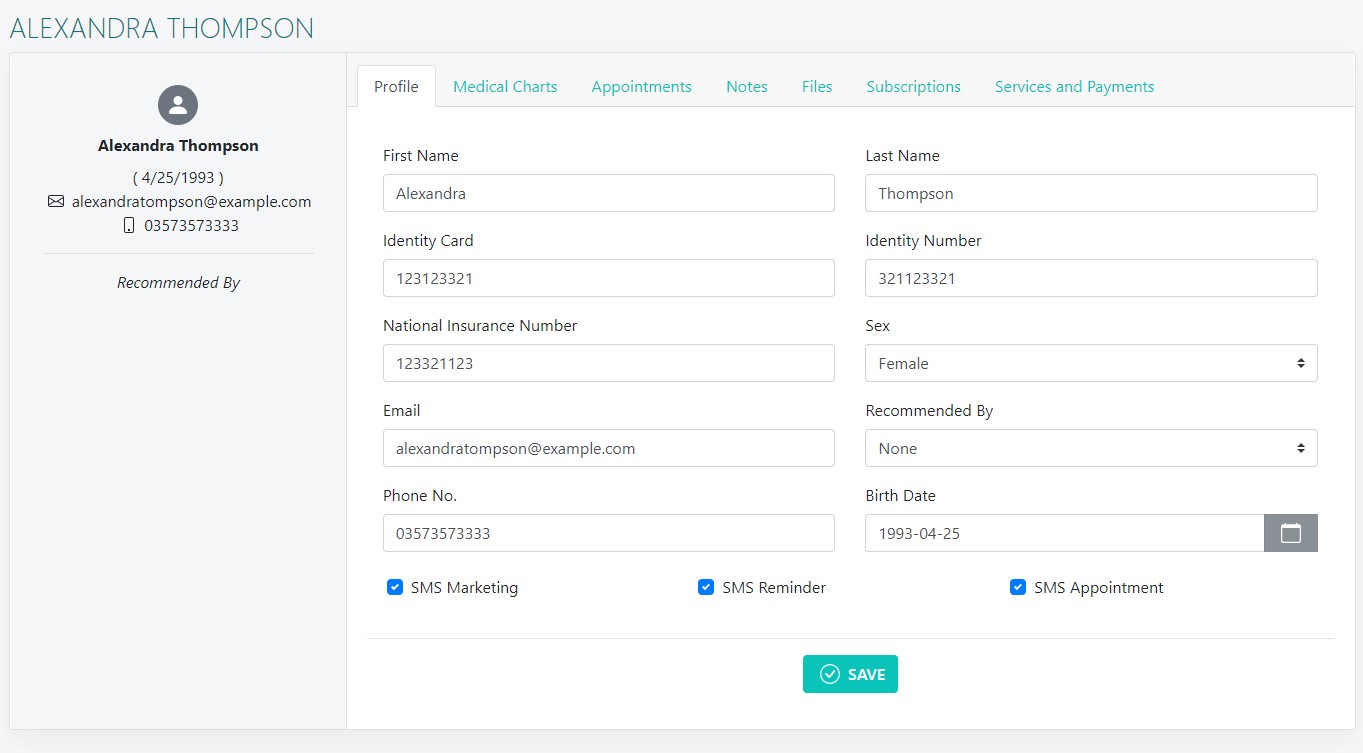The height and width of the screenshot is (753, 1363).
Task: Click the mobile phone icon in sidebar
Action: coord(129,226)
